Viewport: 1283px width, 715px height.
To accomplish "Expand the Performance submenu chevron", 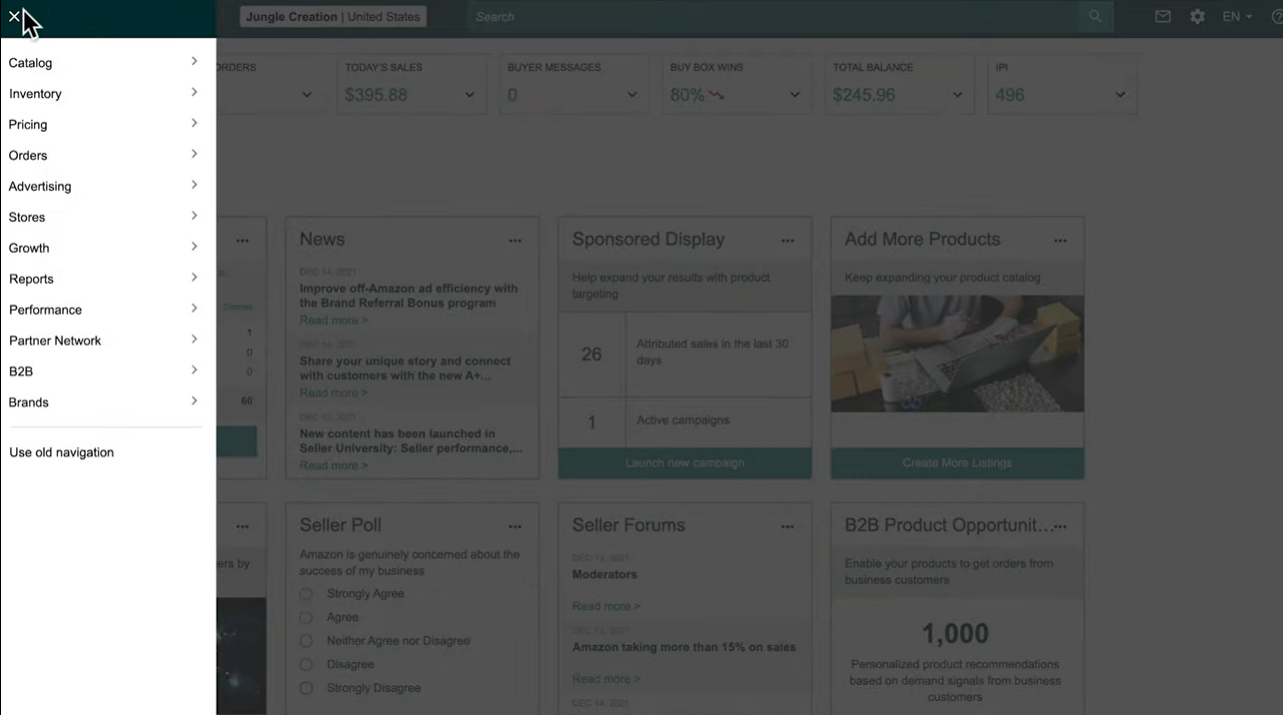I will click(x=194, y=309).
